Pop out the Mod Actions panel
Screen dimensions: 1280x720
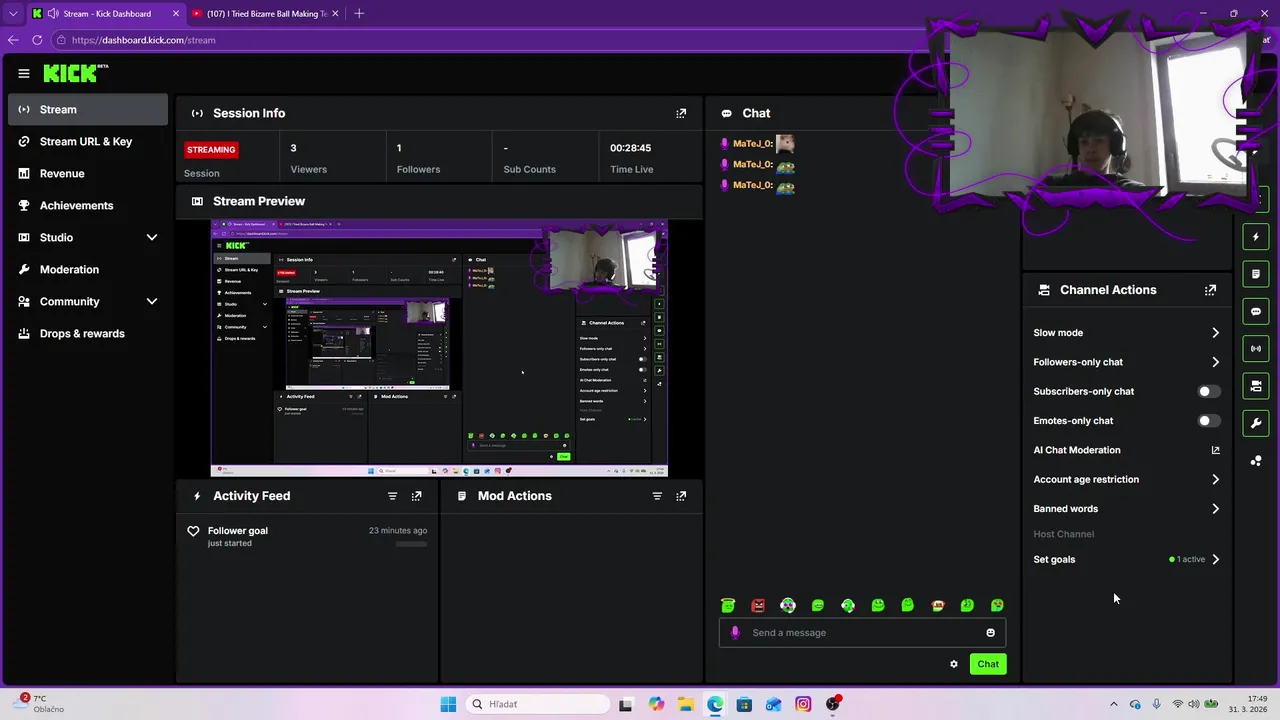(681, 496)
